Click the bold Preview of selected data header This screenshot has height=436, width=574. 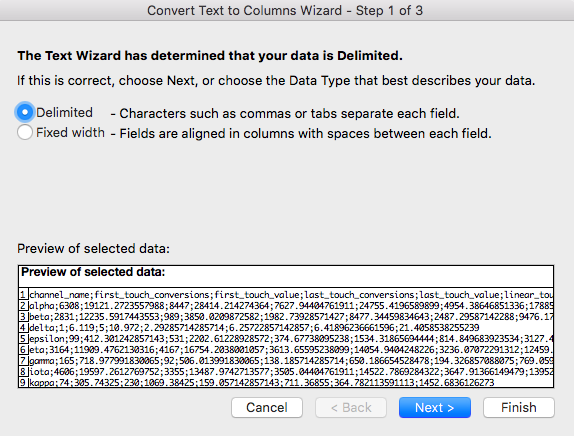(x=93, y=272)
